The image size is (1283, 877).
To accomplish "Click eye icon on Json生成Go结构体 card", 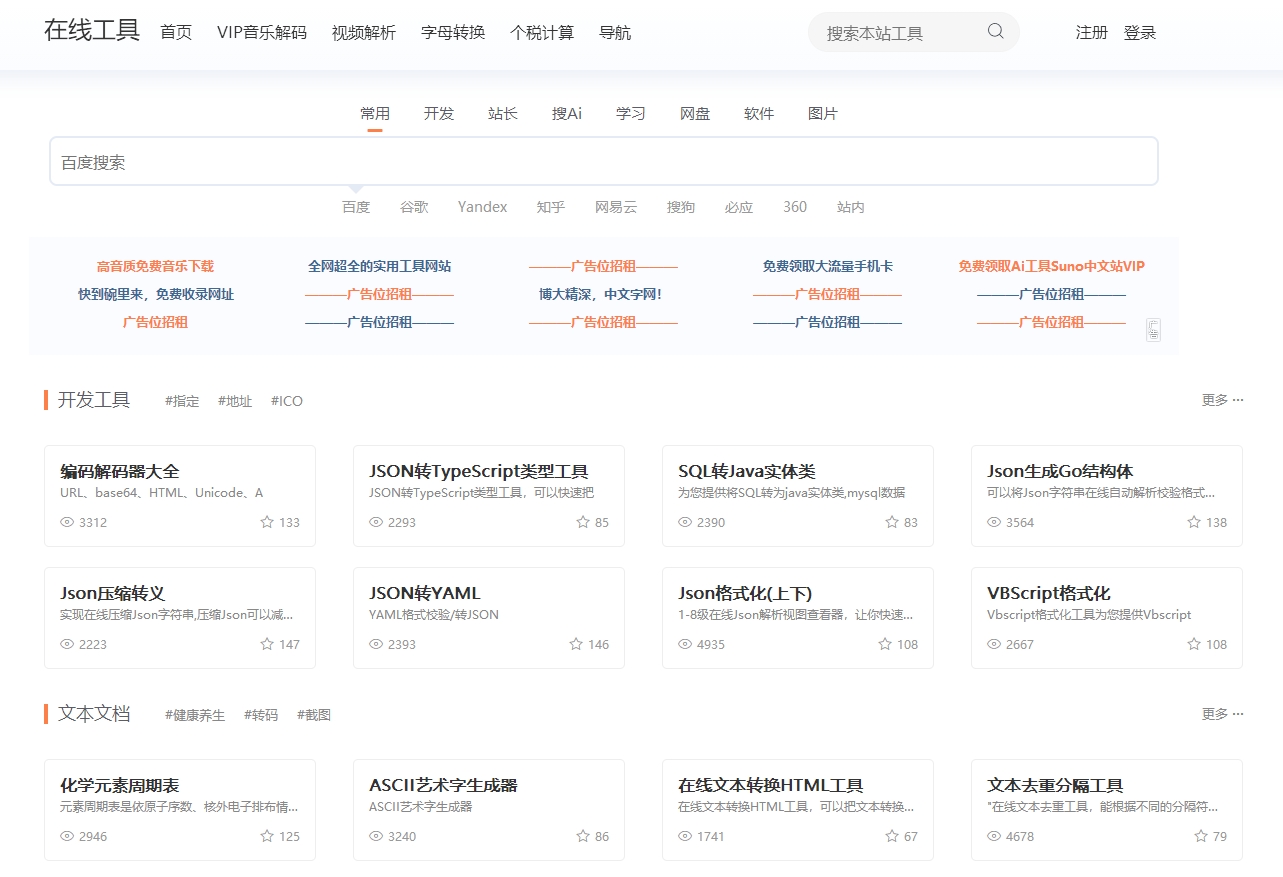I will pyautogui.click(x=994, y=522).
